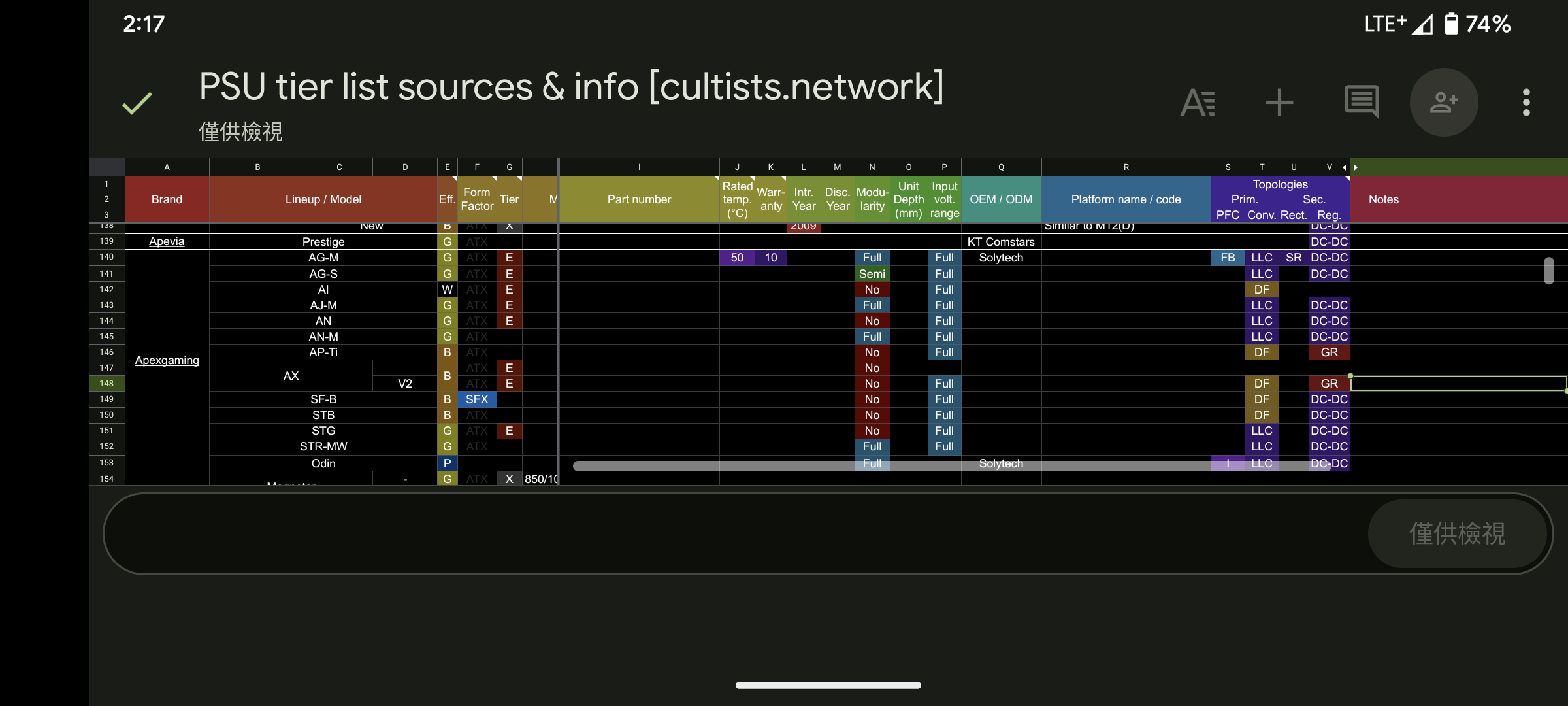Select the SF-B model cell
Screen dimensions: 1568x706
tap(323, 399)
